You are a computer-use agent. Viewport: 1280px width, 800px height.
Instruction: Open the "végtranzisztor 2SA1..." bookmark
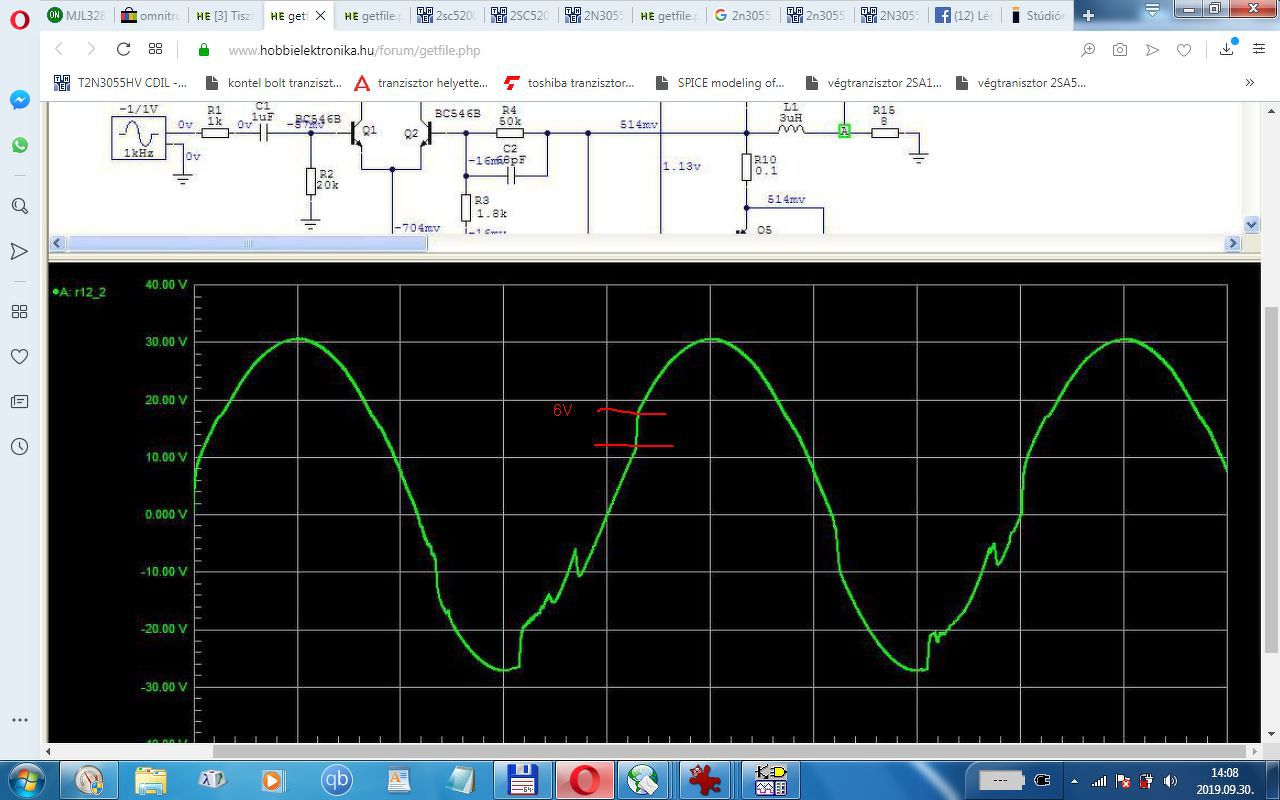click(872, 83)
